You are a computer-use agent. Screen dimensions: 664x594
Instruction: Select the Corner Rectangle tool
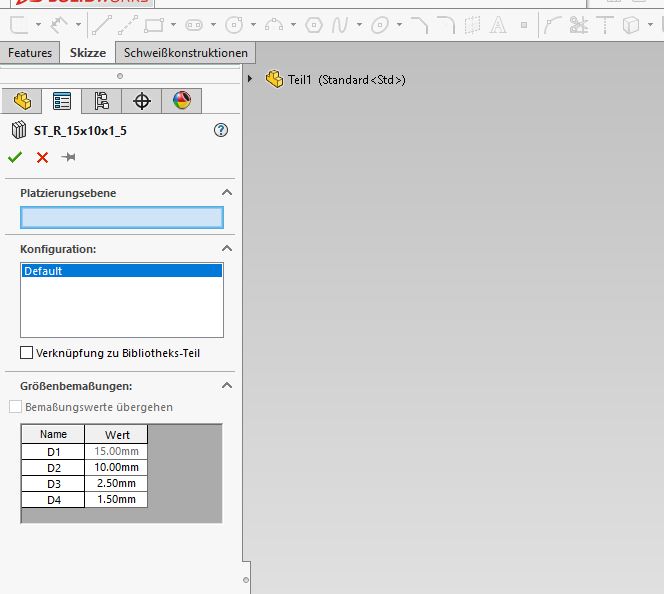pos(154,25)
